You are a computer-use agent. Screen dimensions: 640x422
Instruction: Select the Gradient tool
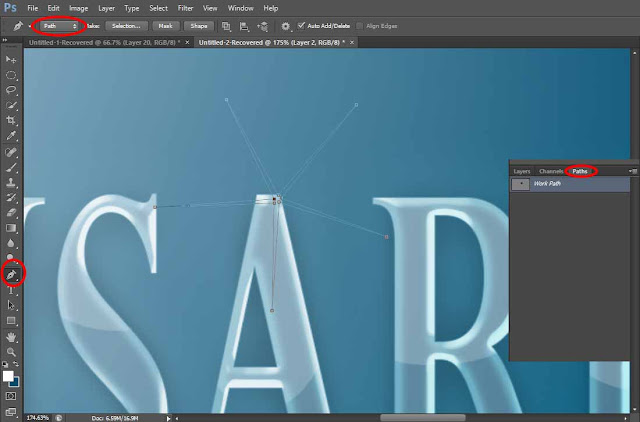[11, 228]
